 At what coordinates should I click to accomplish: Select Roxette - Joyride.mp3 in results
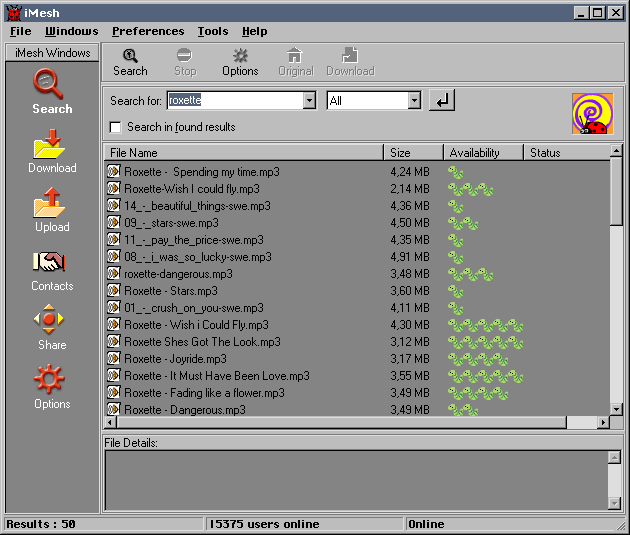(x=176, y=359)
